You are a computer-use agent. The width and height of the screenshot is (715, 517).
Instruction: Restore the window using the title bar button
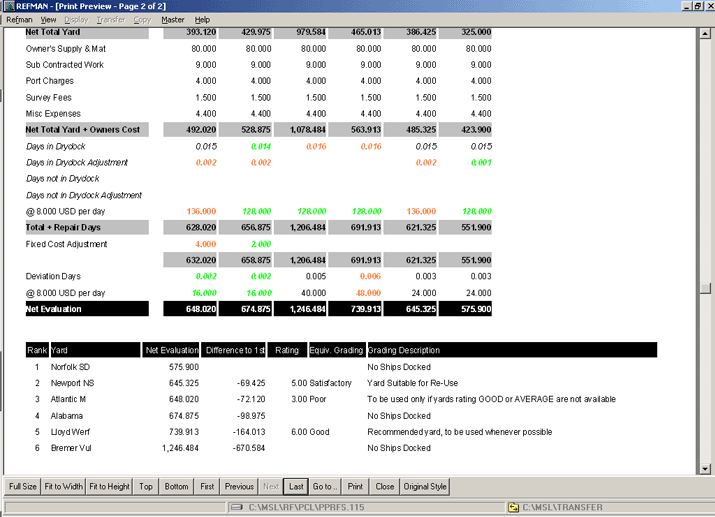coord(696,6)
